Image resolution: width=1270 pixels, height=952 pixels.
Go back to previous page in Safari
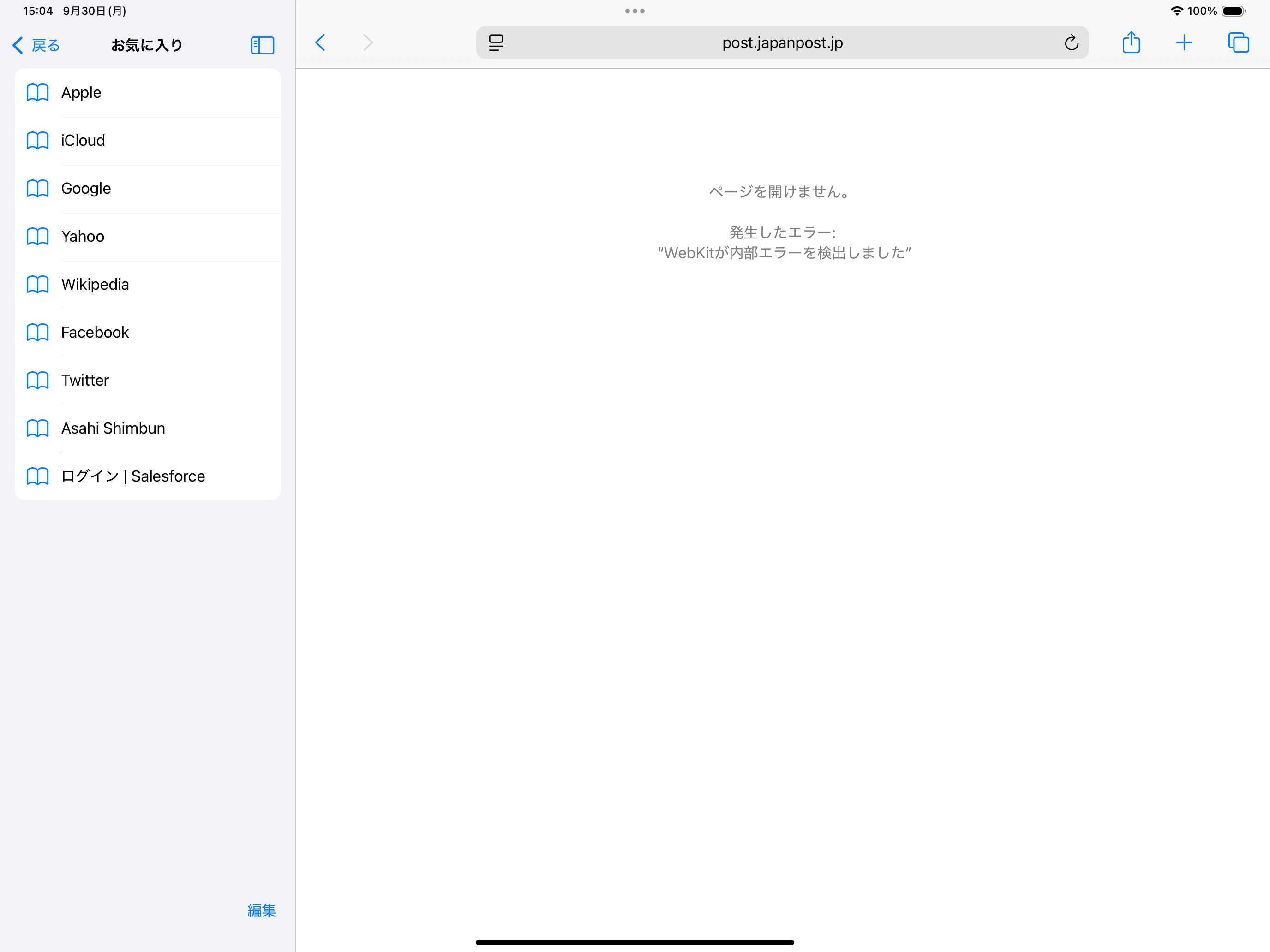click(x=320, y=42)
